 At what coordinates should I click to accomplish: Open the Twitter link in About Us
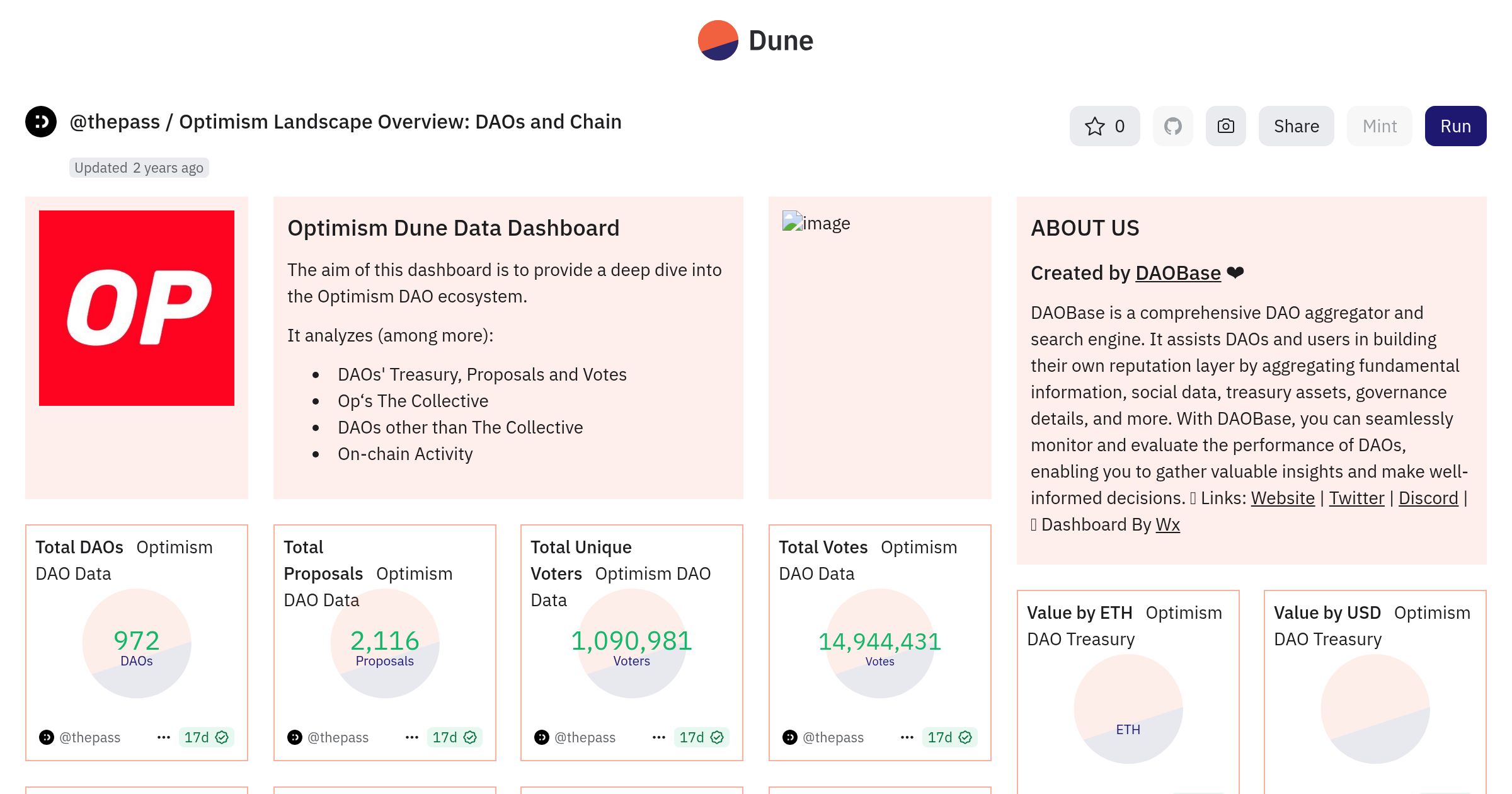coord(1356,498)
